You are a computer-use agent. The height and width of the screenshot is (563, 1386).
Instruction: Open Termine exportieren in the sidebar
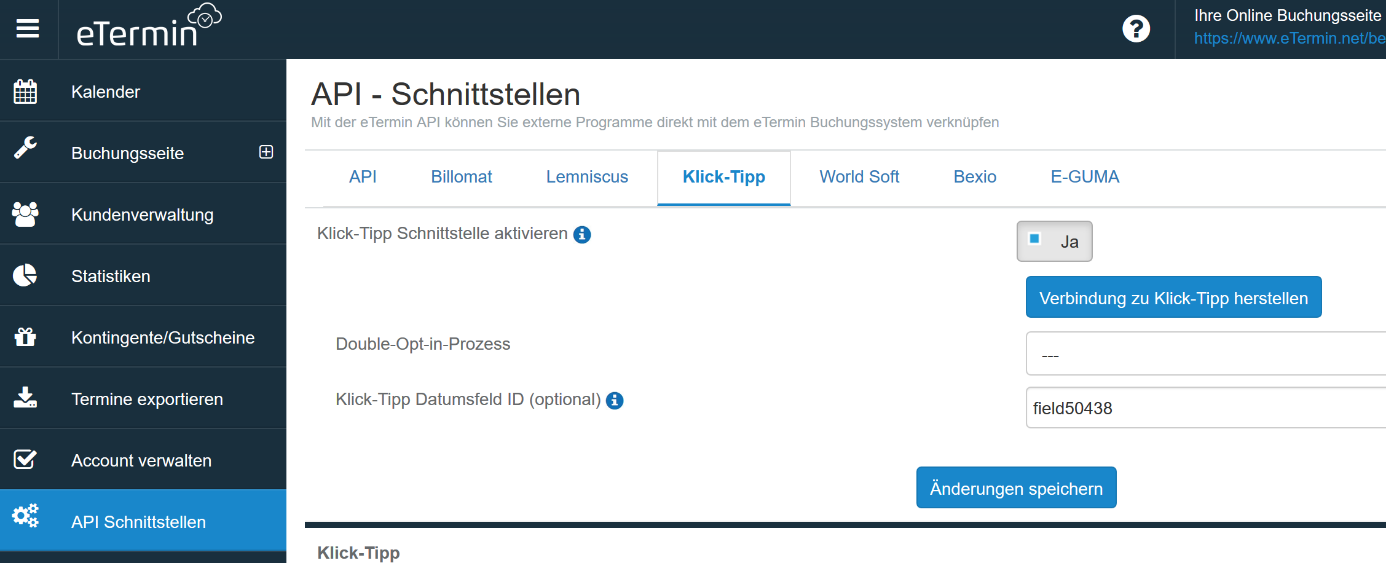pos(143,398)
